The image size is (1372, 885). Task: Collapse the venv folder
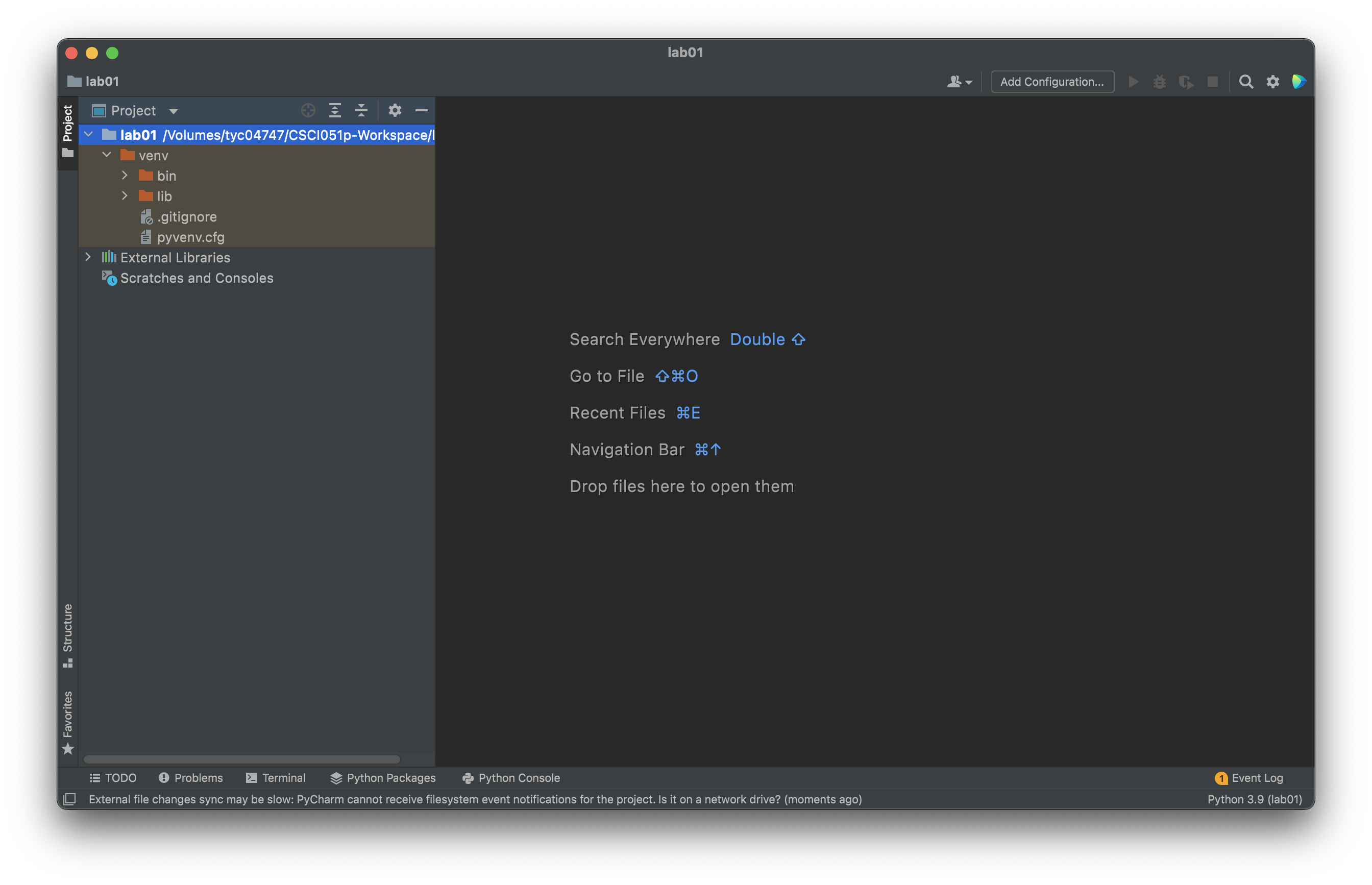tap(107, 155)
